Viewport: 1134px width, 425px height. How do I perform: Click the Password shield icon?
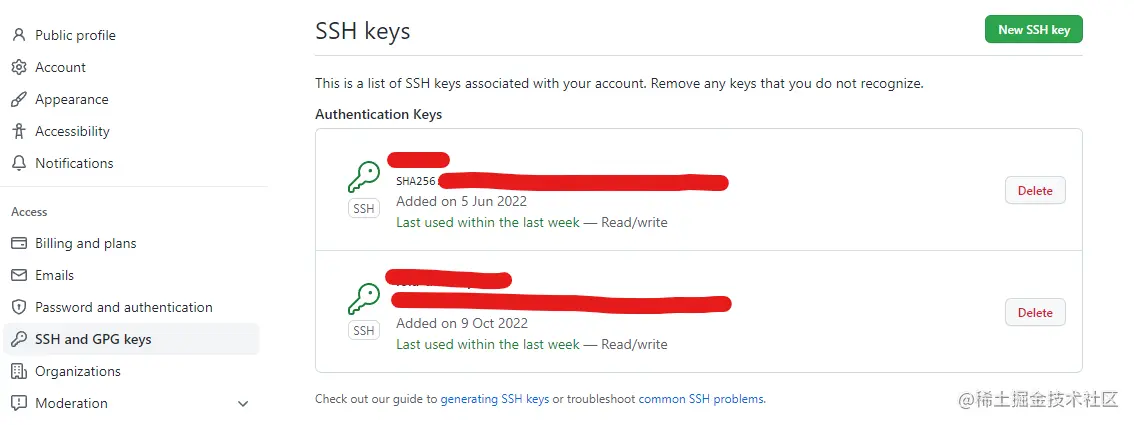coord(18,307)
